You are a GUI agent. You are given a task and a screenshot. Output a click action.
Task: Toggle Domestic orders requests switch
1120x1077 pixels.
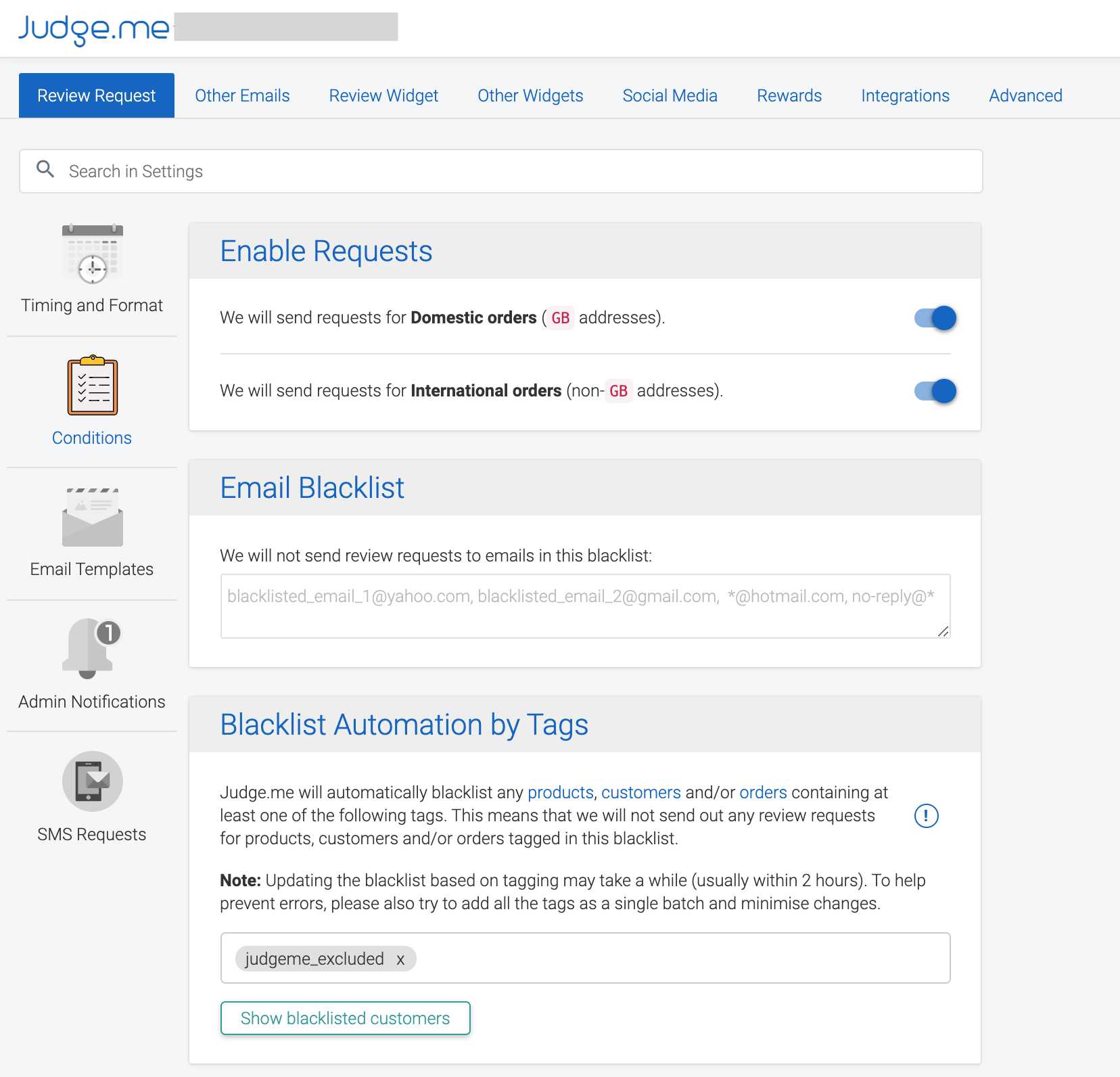pyautogui.click(x=935, y=318)
